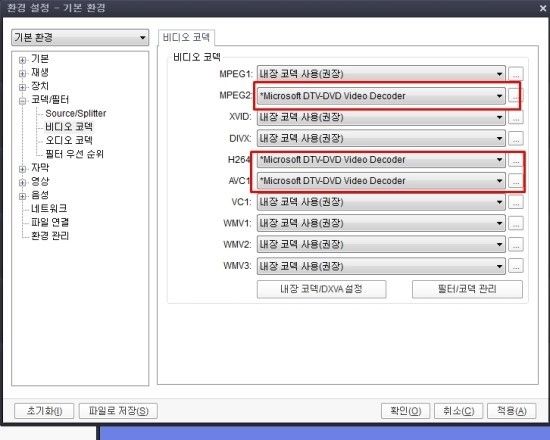Switch to the 비디오 코덱 tab
The height and width of the screenshot is (440, 550).
(x=187, y=38)
